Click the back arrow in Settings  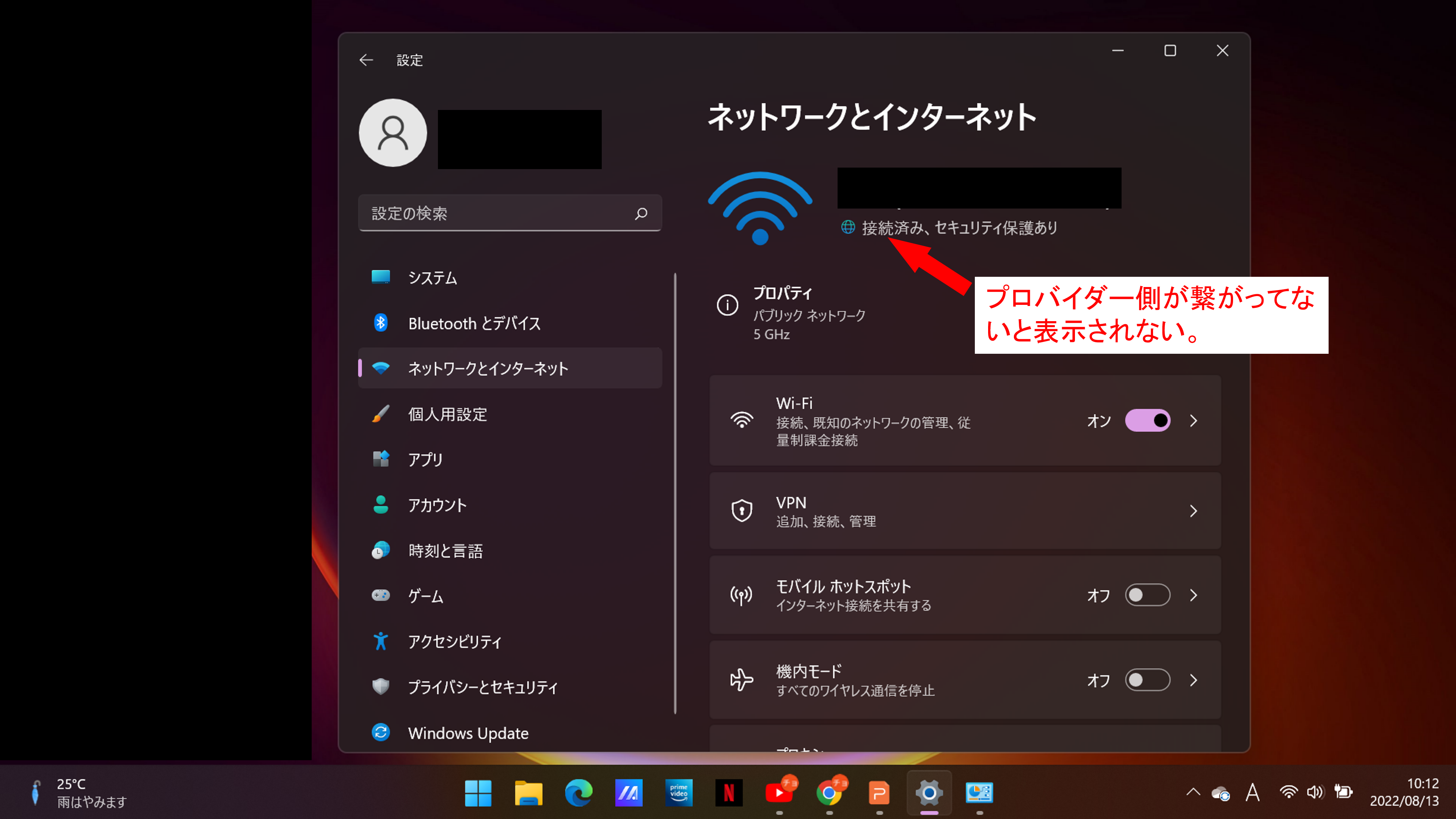(366, 60)
